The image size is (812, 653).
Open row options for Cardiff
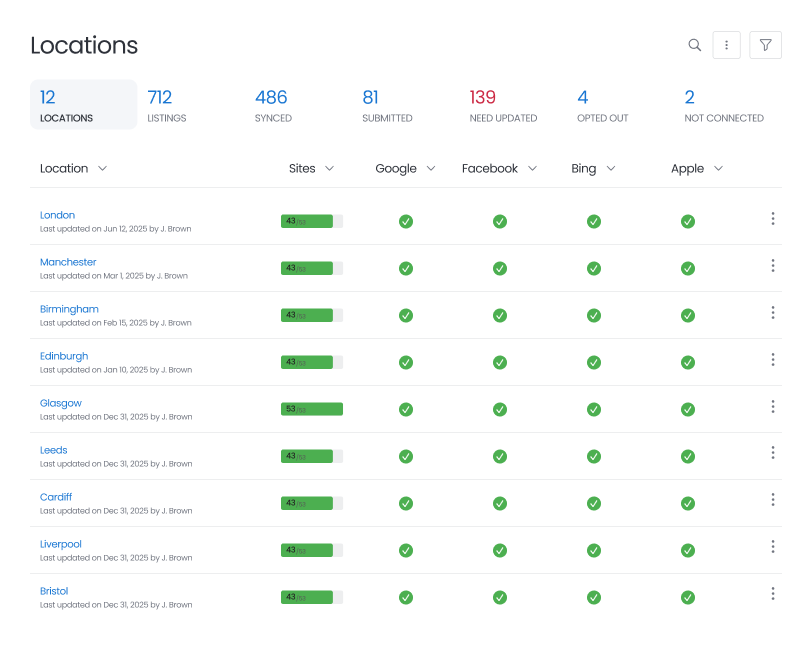pyautogui.click(x=773, y=500)
